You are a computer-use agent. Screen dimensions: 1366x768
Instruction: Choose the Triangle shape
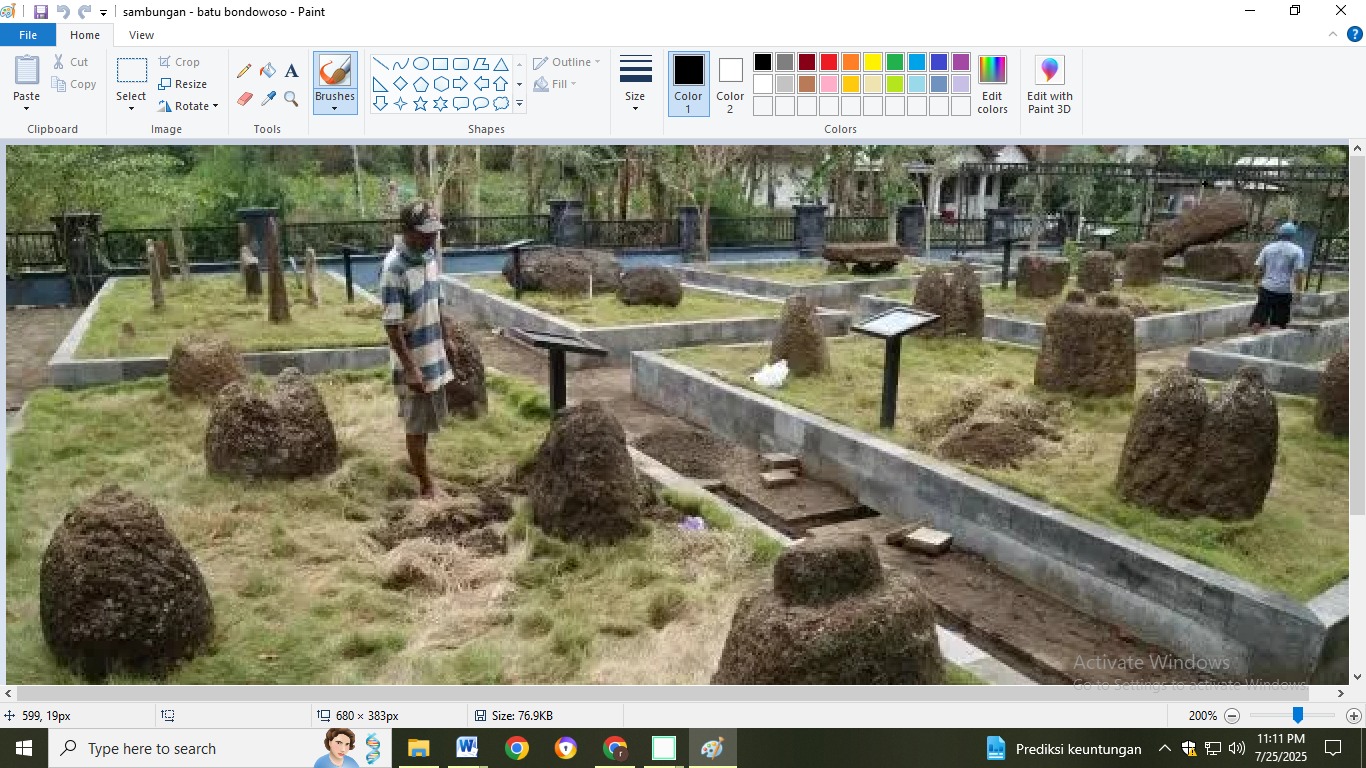(x=501, y=64)
